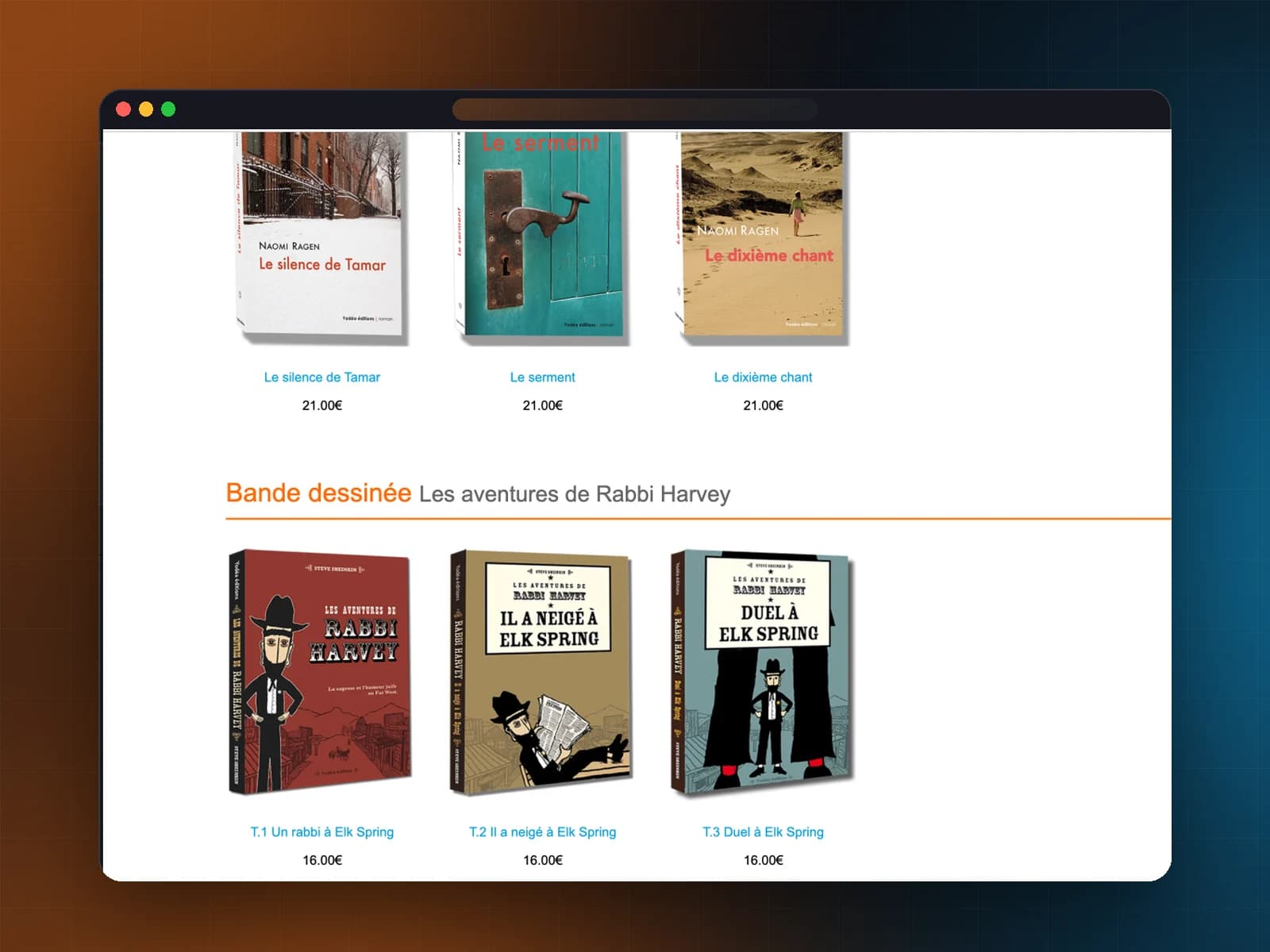
Task: Click the 21.00€ price under Le silence de Tamar
Action: pos(322,405)
